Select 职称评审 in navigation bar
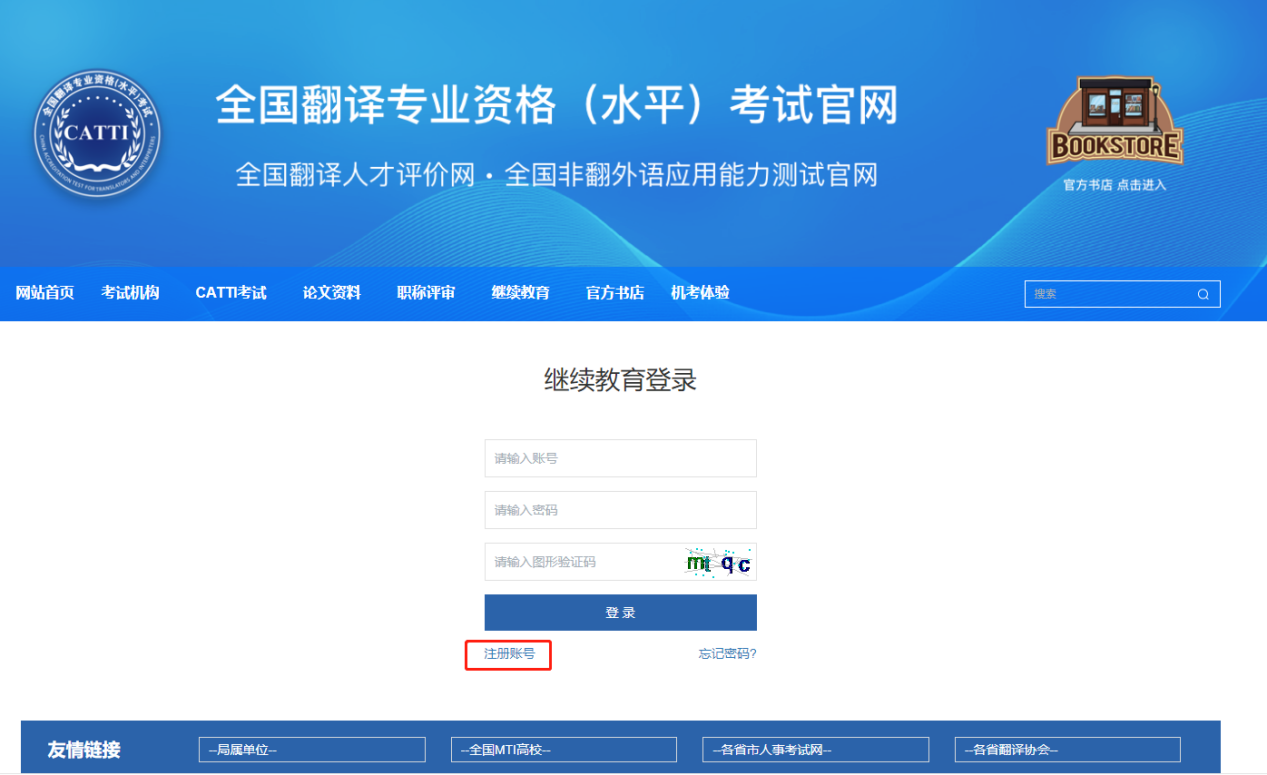 [426, 293]
